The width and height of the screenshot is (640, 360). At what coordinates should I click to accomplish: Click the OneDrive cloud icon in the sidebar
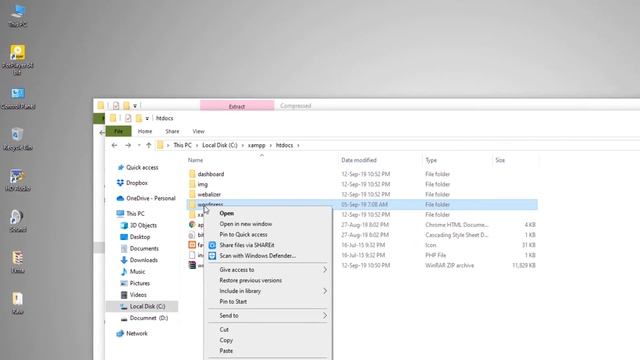[120, 198]
